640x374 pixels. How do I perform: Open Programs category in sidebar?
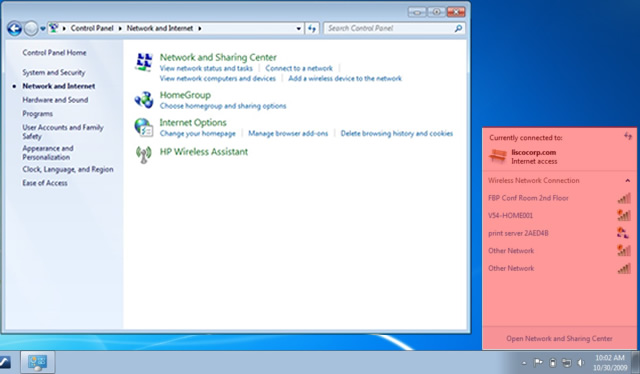coord(38,114)
